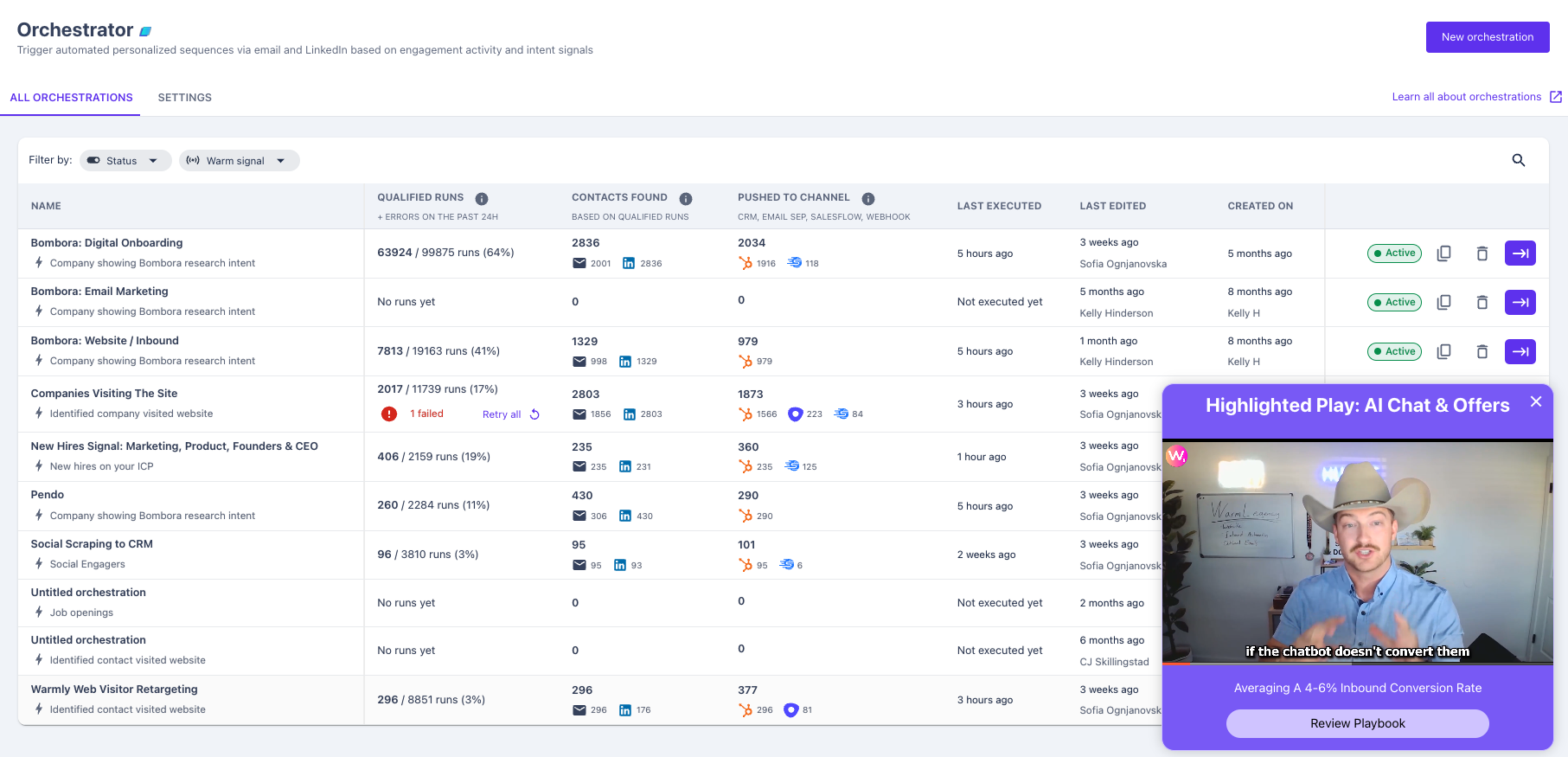Select the All Orchestrations tab
The height and width of the screenshot is (757, 1568).
coord(71,98)
